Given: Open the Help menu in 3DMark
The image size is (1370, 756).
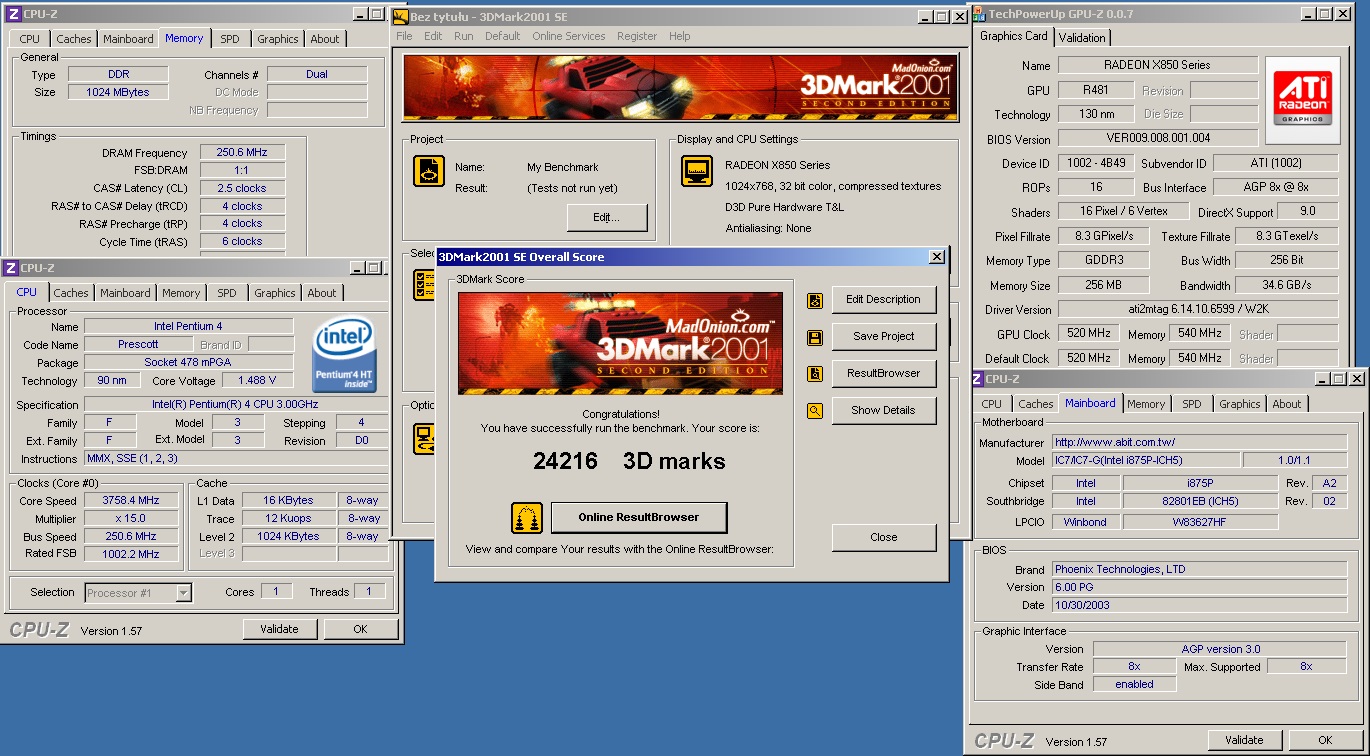Looking at the screenshot, I should point(680,36).
